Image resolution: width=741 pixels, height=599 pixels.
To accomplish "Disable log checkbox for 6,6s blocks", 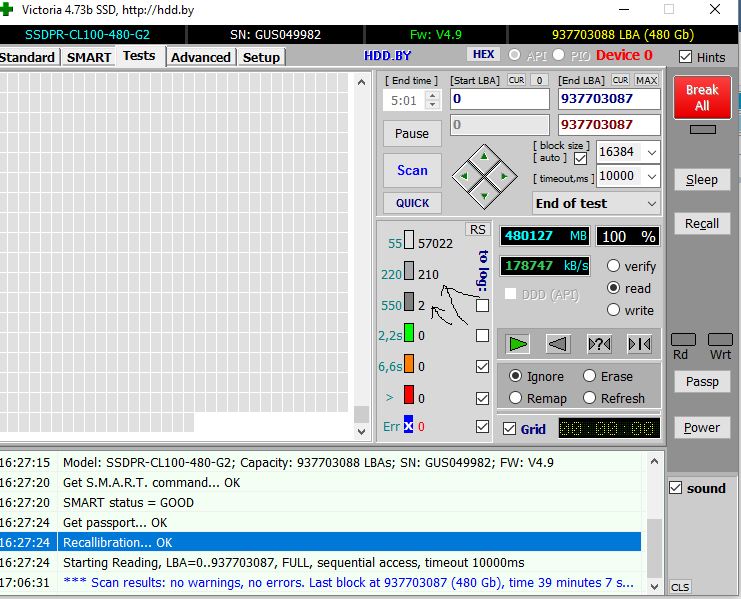I will click(x=483, y=367).
